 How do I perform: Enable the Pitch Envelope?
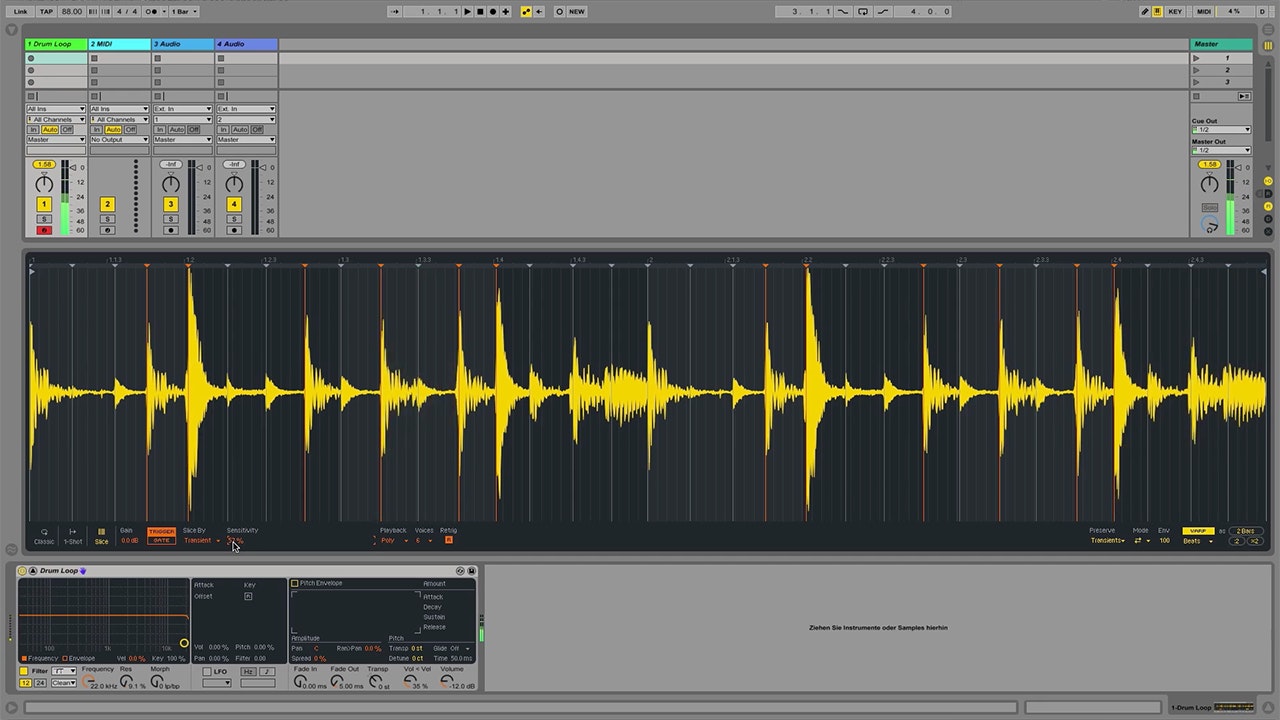coord(294,583)
